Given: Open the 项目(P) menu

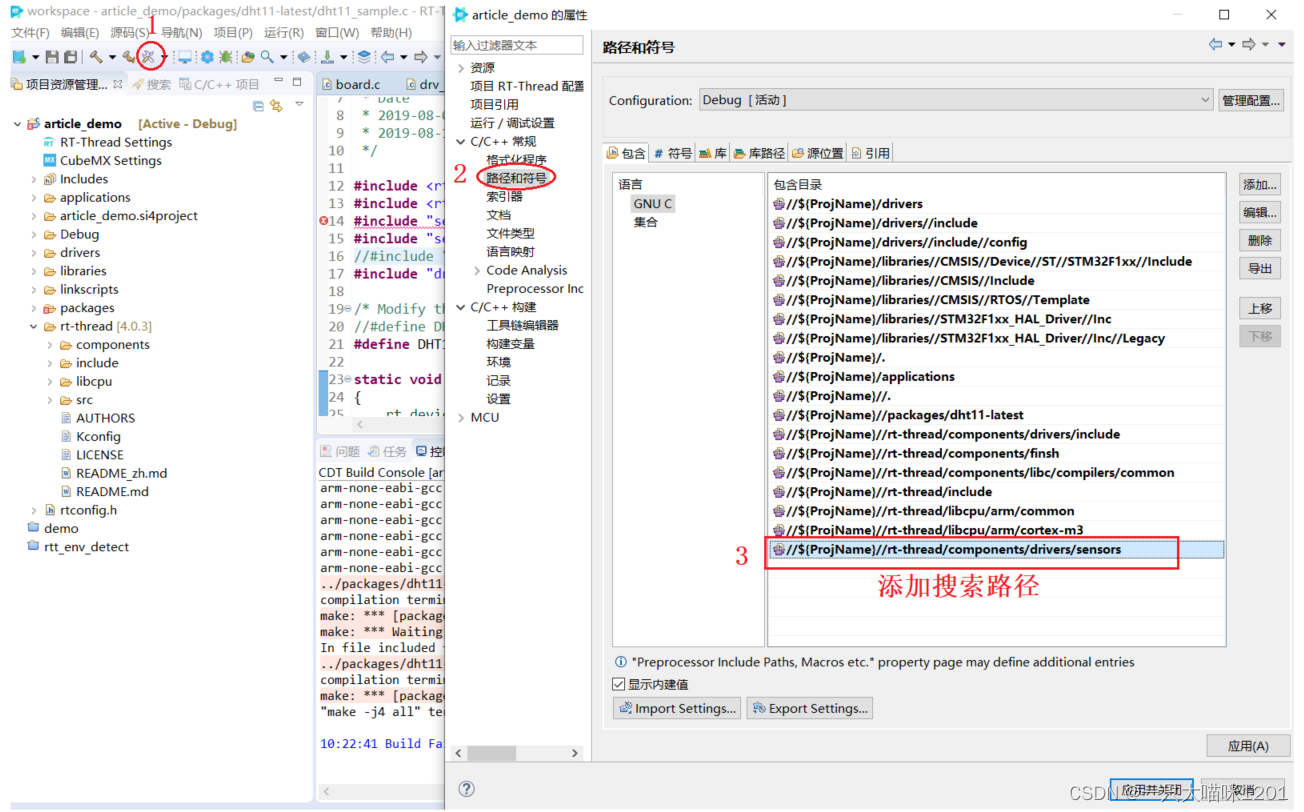Looking at the screenshot, I should point(233,32).
